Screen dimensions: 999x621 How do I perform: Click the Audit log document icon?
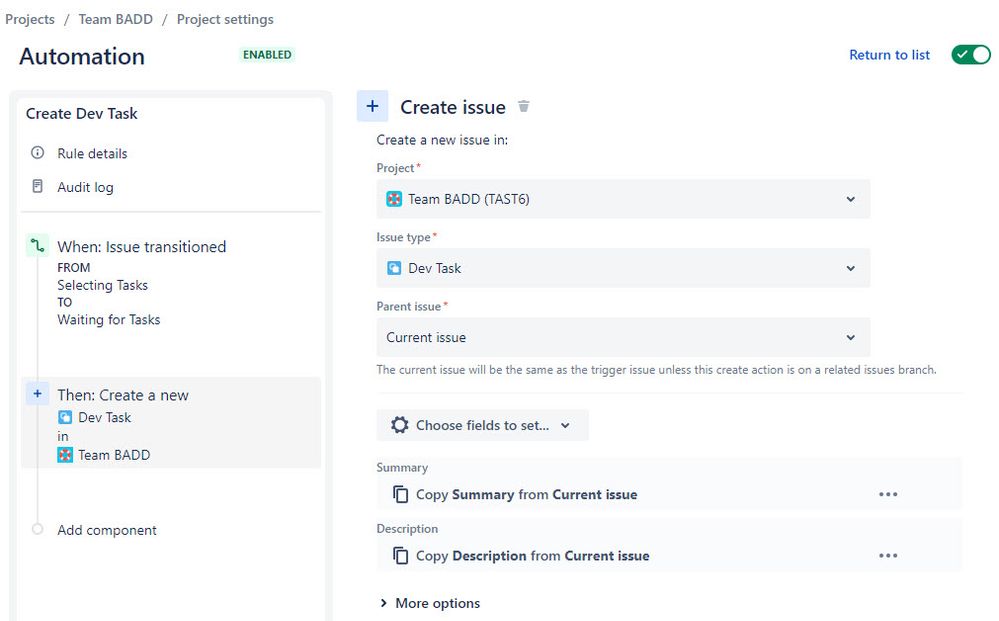click(x=38, y=187)
